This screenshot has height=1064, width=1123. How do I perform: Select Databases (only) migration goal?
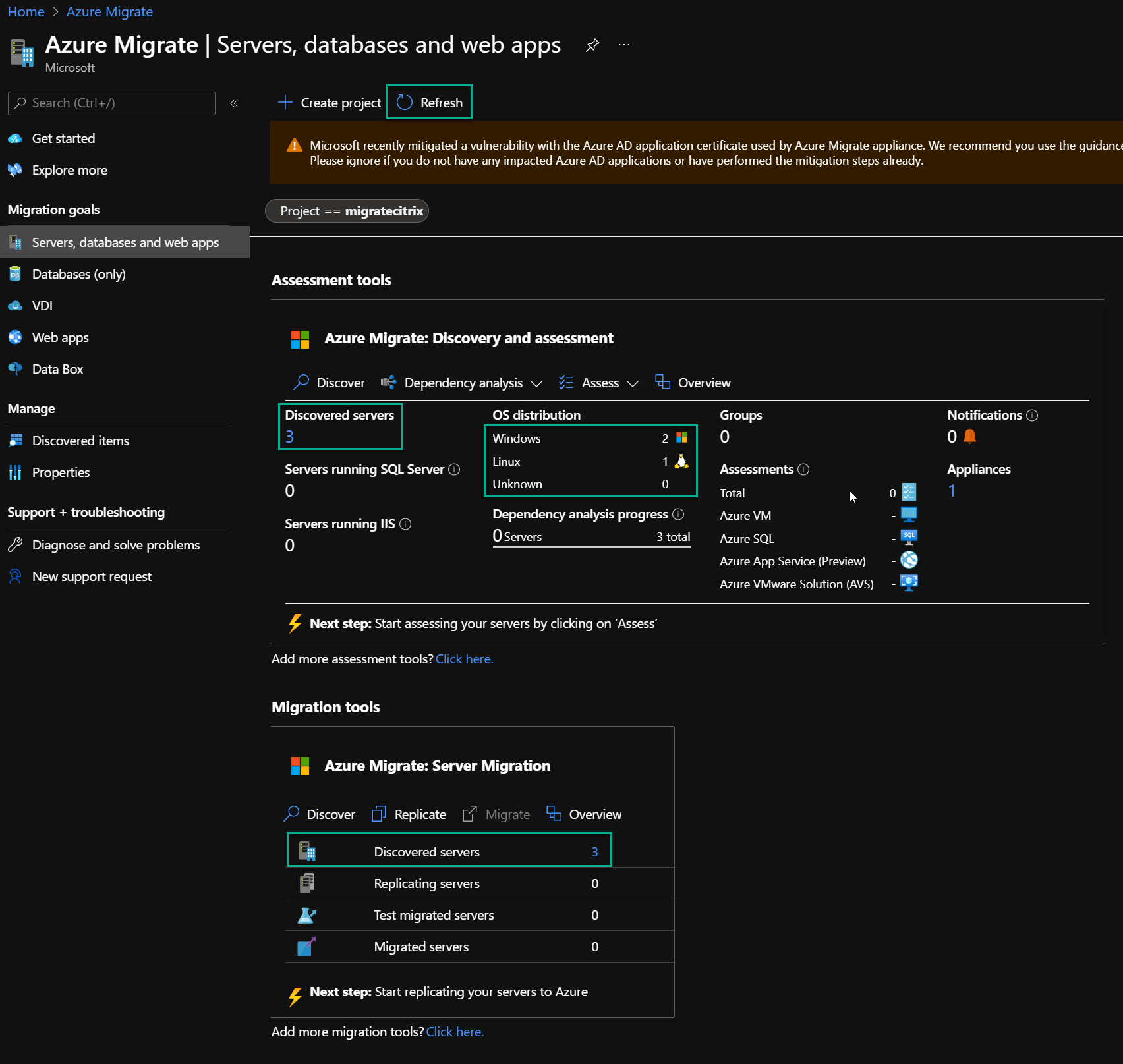78,274
